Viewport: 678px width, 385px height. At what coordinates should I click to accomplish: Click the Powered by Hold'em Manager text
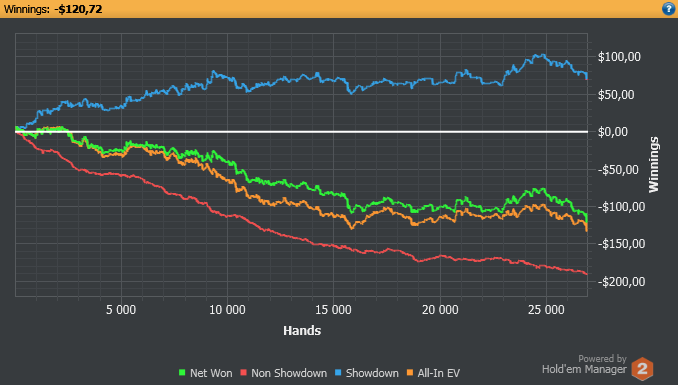[584, 364]
